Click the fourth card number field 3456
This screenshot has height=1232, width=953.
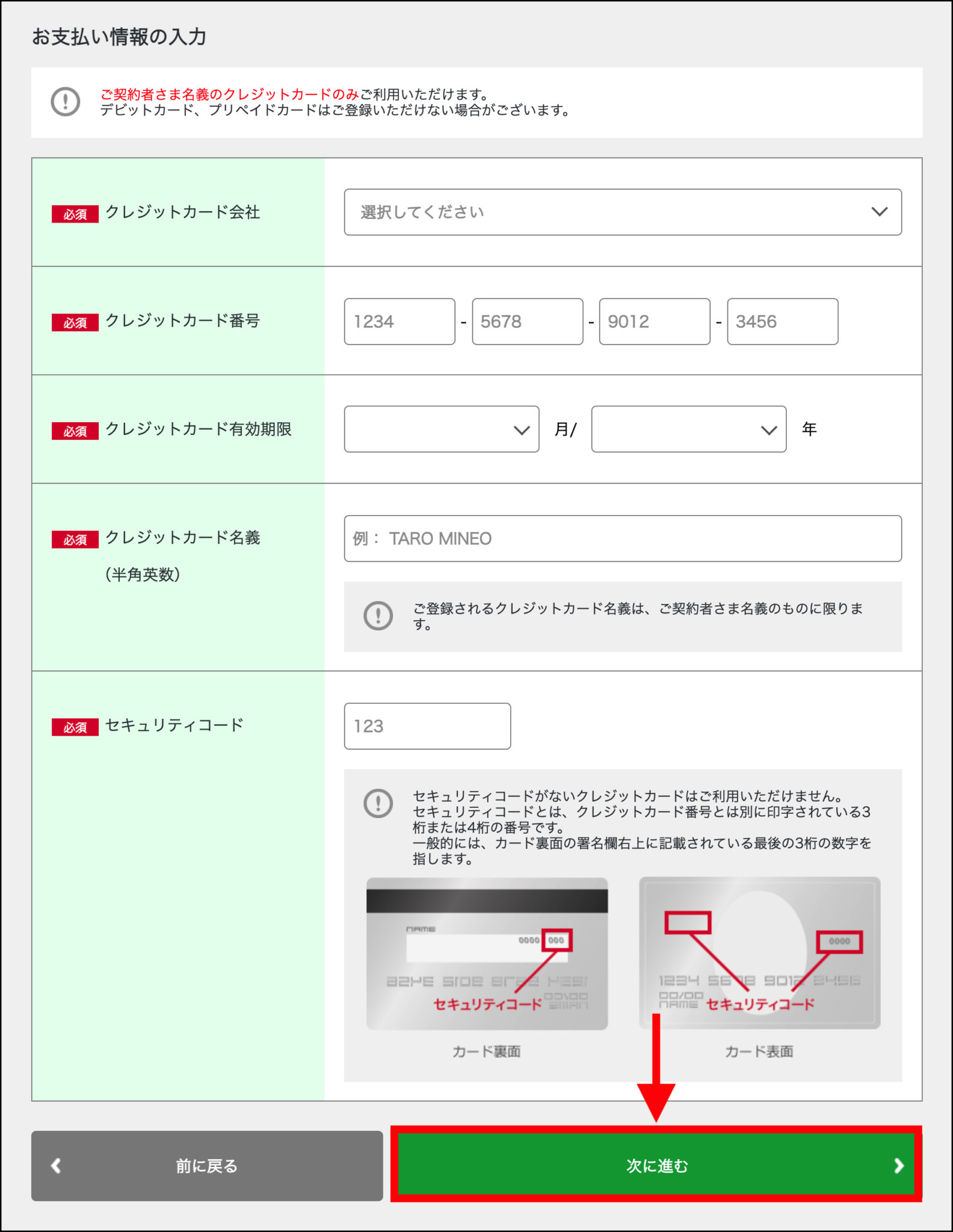[x=782, y=321]
